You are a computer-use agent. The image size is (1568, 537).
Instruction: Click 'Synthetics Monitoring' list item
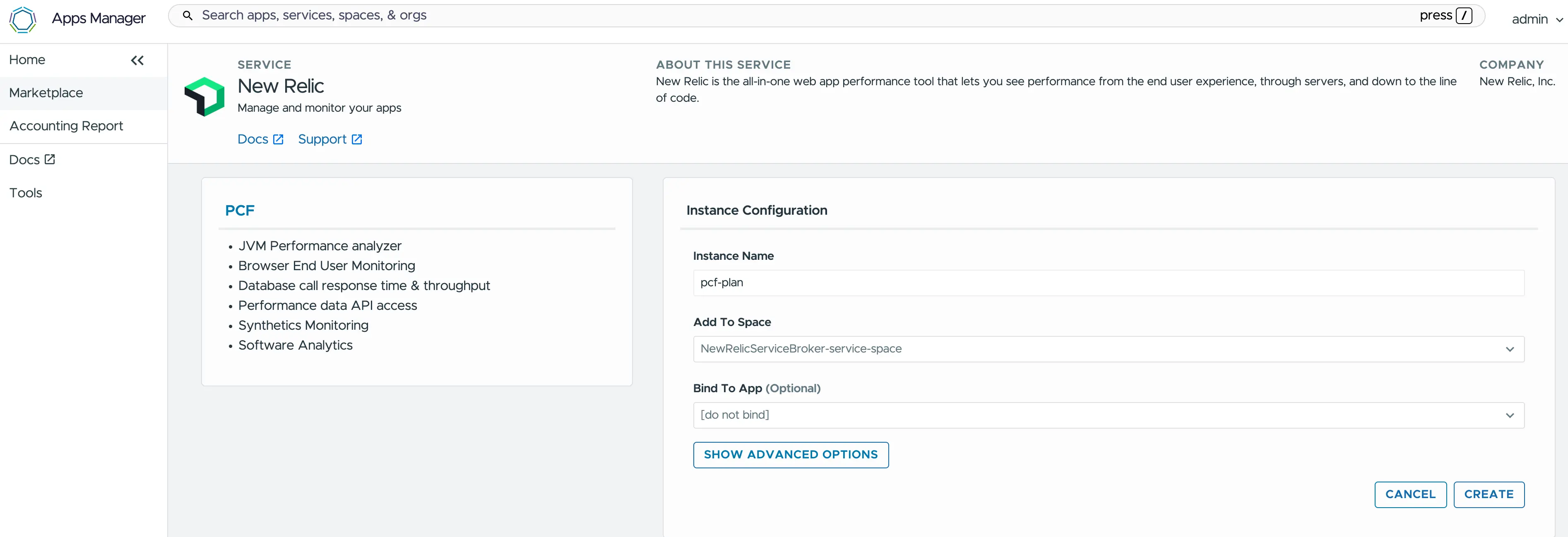click(303, 325)
